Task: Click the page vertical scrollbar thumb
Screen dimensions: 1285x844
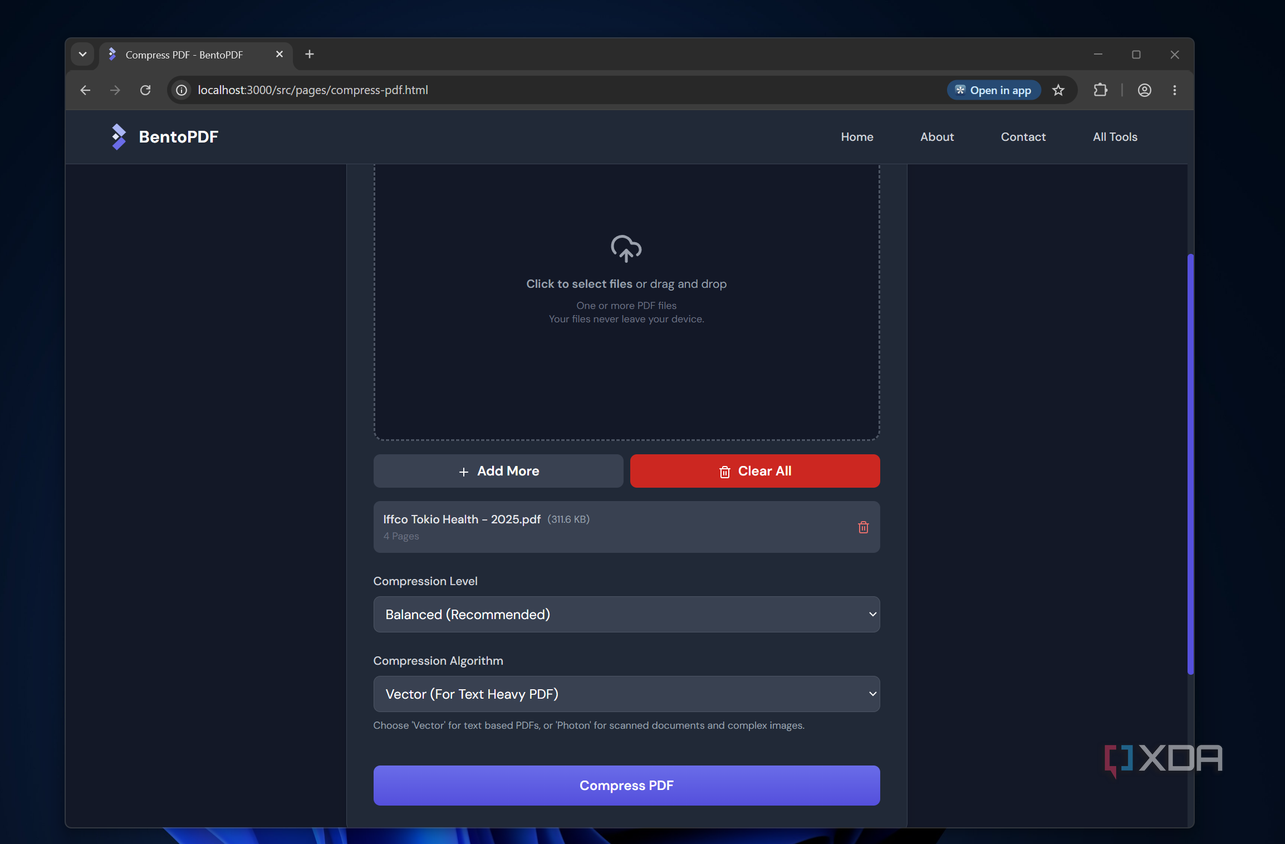Action: pos(1190,464)
